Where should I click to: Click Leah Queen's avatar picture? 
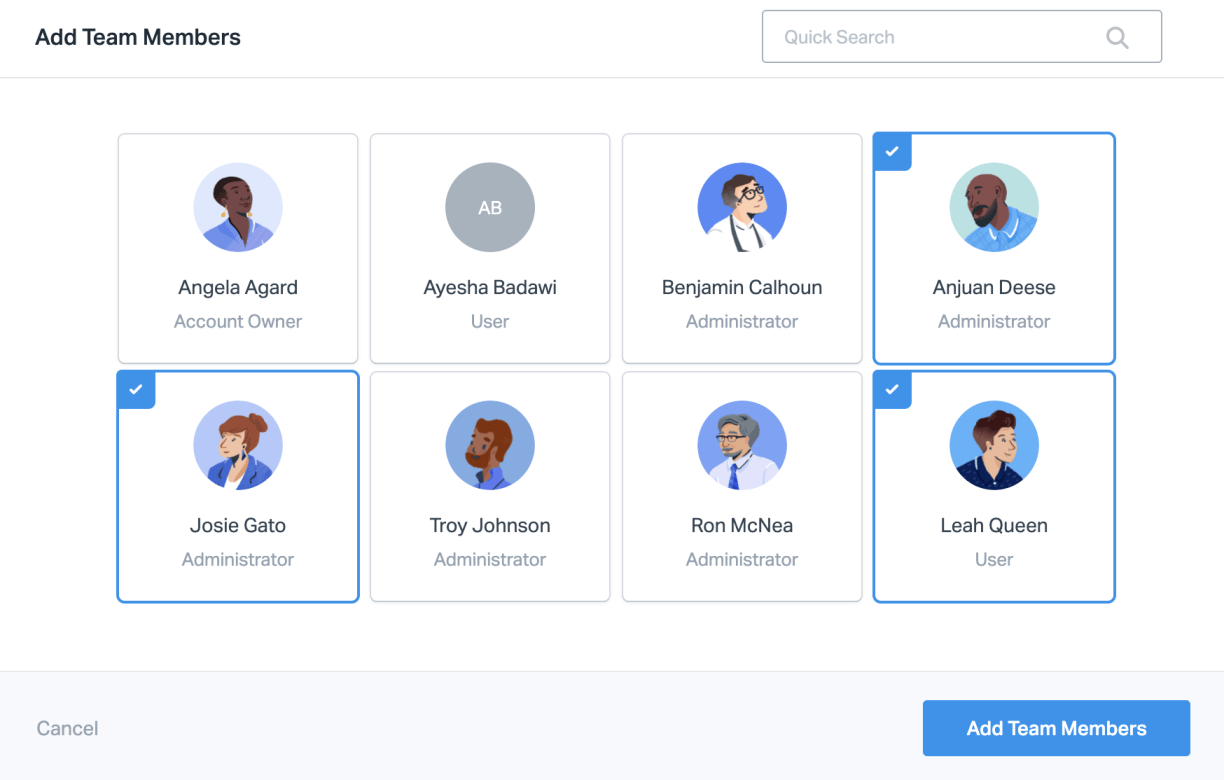[994, 446]
